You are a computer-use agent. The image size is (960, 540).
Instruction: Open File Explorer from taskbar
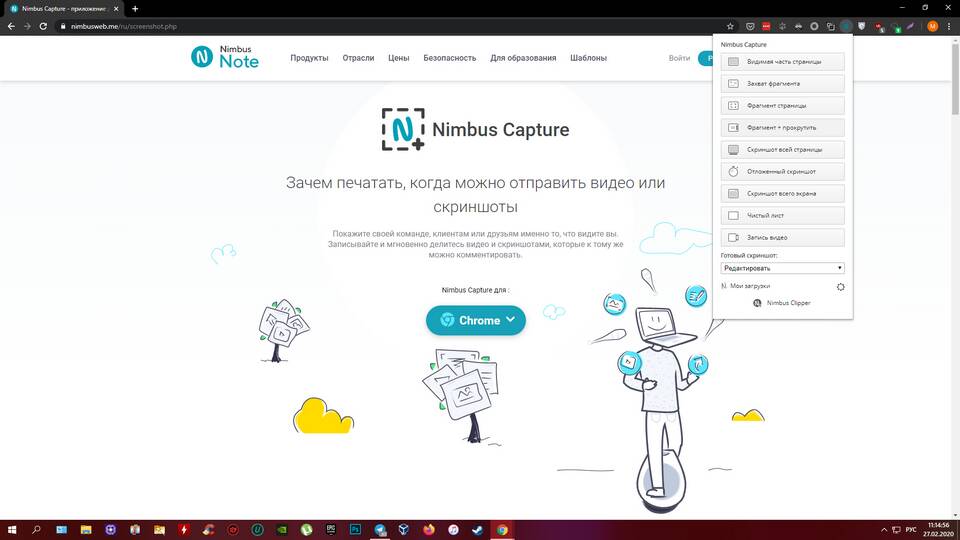tap(86, 530)
